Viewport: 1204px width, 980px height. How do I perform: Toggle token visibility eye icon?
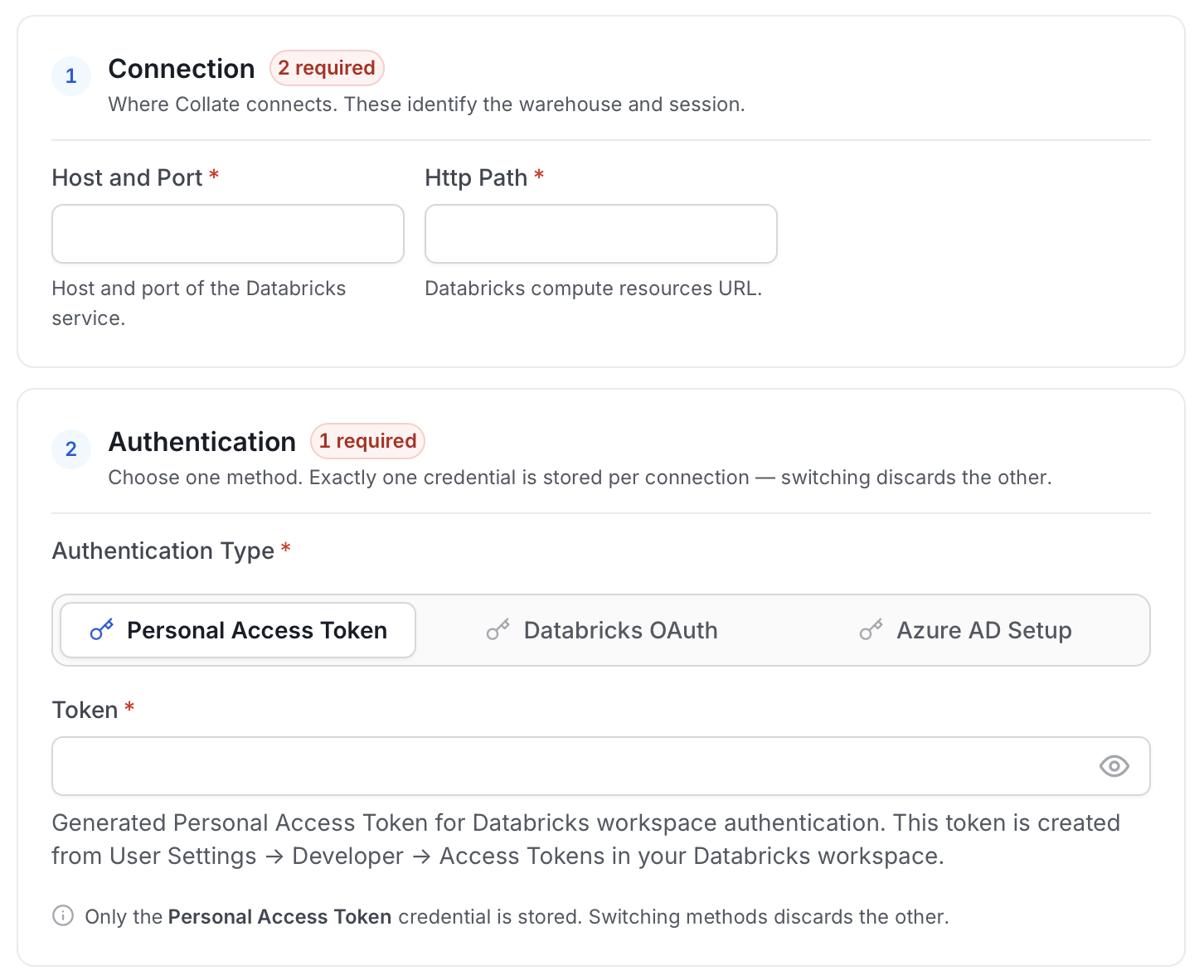pos(1114,766)
